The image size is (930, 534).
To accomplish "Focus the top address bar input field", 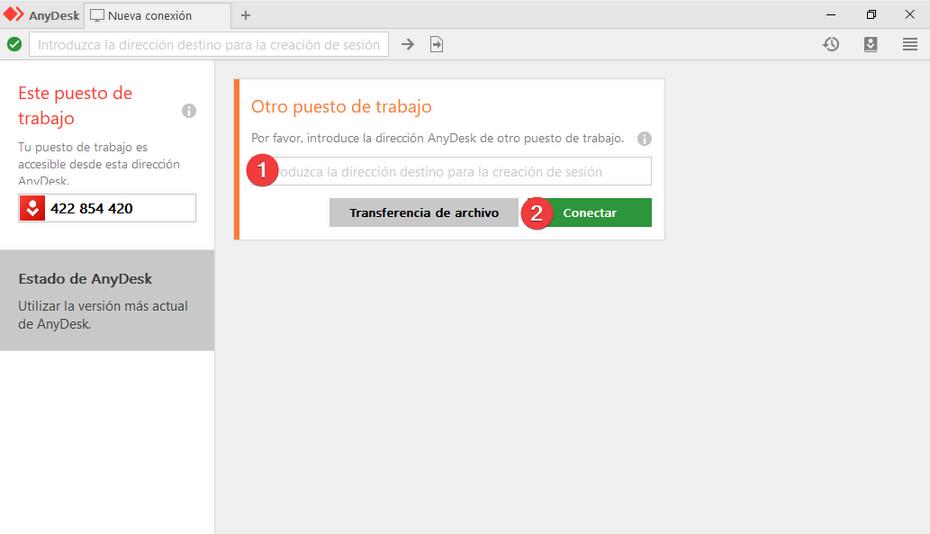I will (x=209, y=44).
